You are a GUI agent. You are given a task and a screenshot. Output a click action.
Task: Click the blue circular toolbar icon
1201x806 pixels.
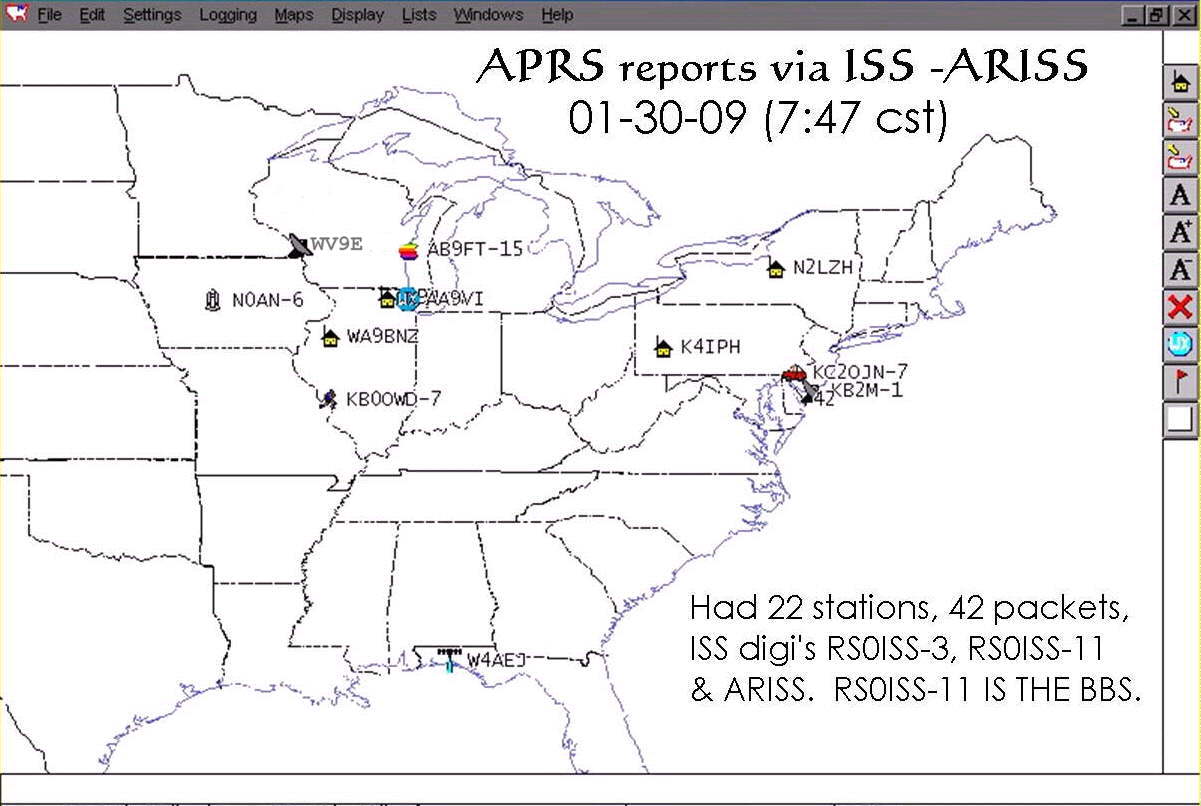click(1180, 343)
